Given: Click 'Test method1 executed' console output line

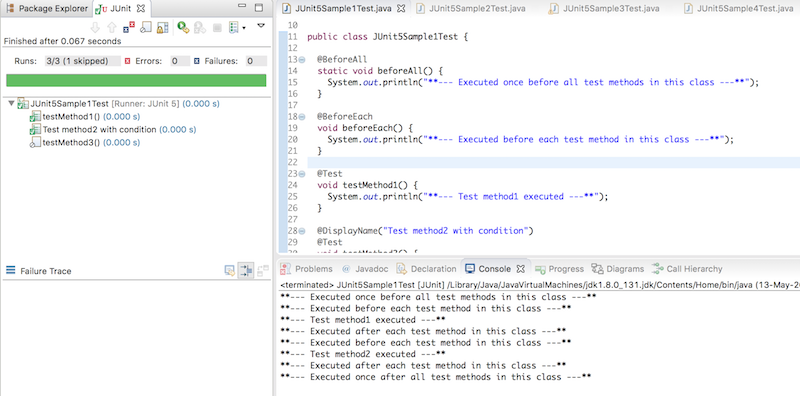Looking at the screenshot, I should (363, 320).
